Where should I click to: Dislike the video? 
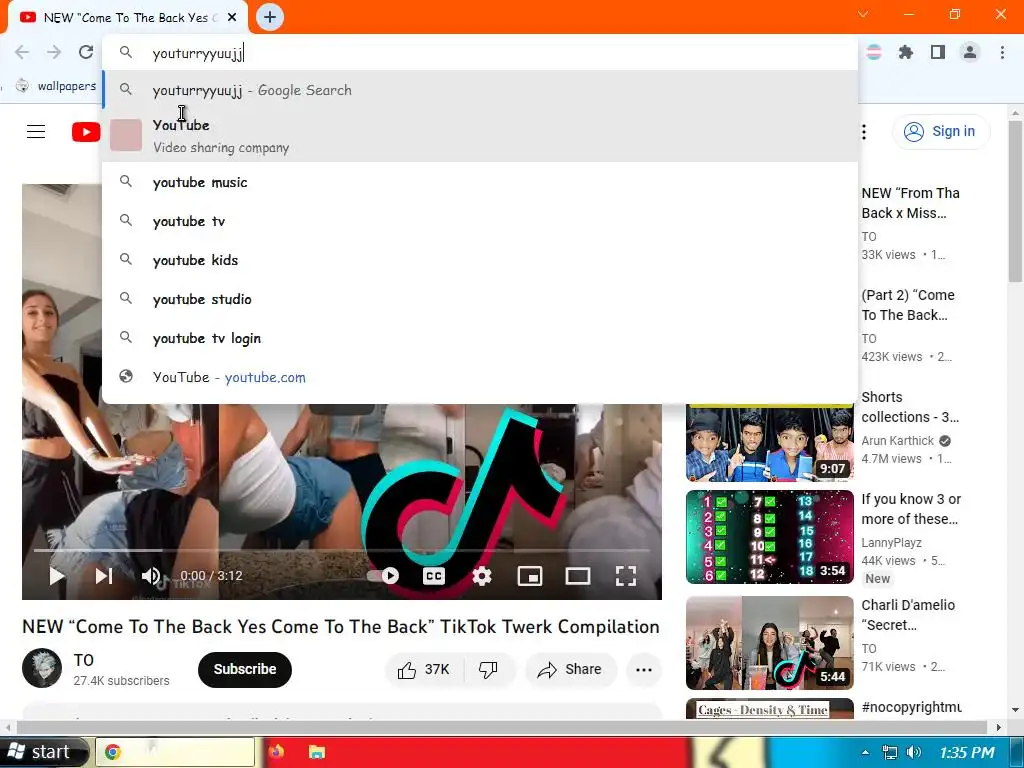[488, 670]
